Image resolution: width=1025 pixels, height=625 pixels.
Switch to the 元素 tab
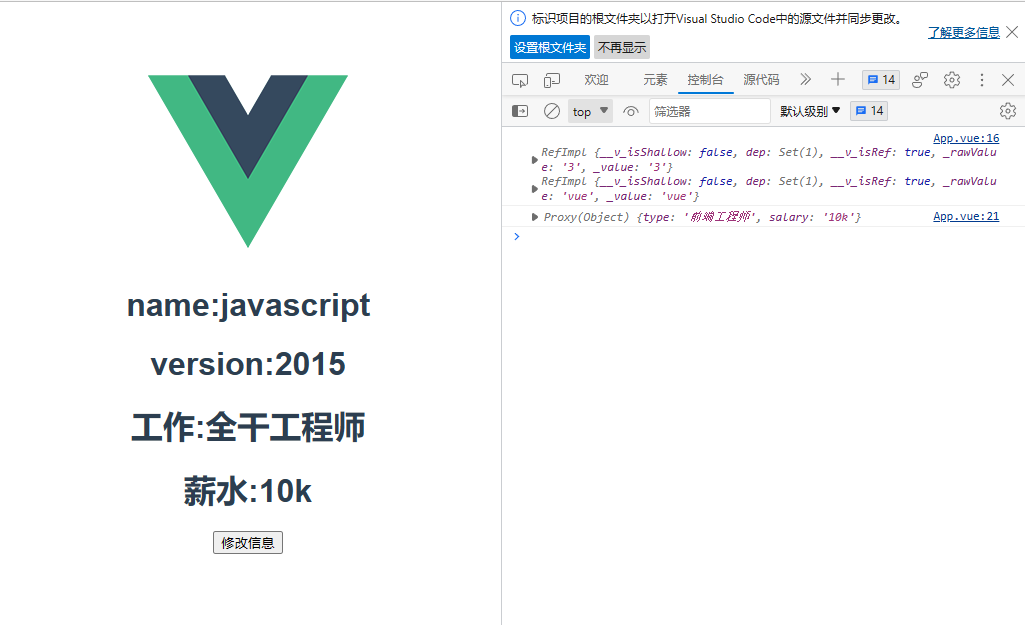655,80
